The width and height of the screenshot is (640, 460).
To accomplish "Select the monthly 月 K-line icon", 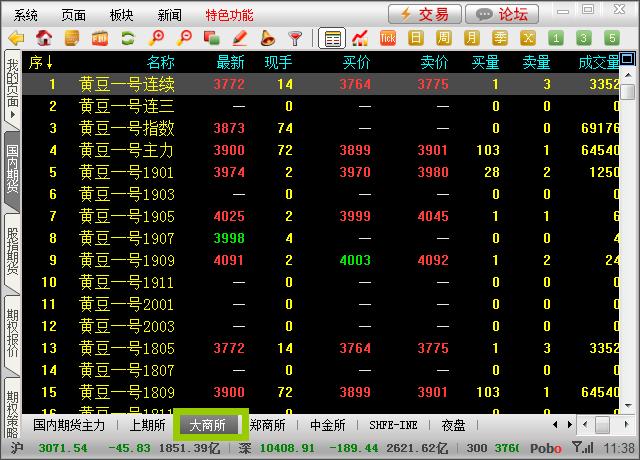I will pos(471,38).
